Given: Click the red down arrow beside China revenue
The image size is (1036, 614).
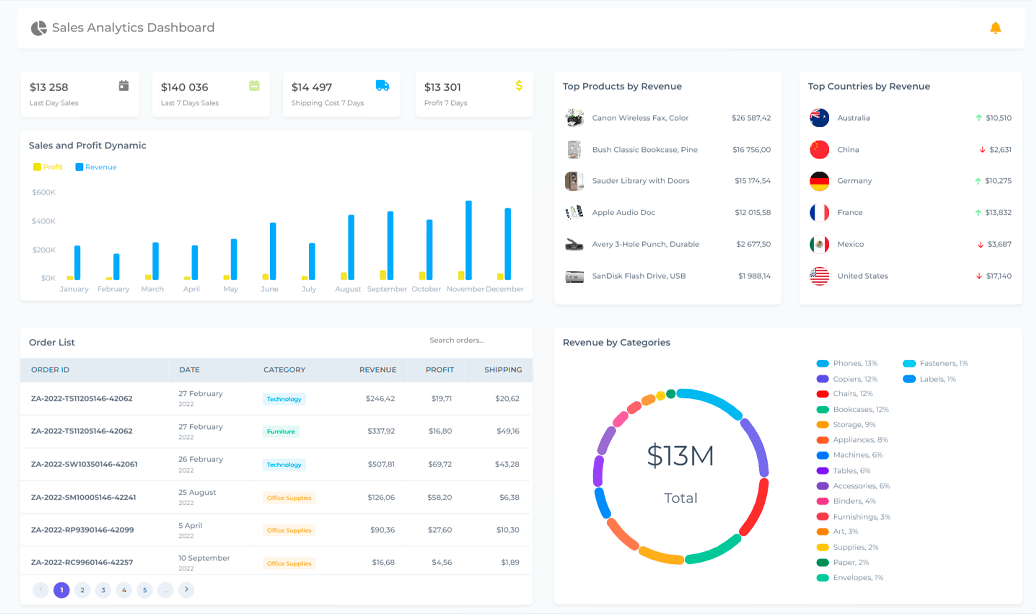Looking at the screenshot, I should 982,150.
